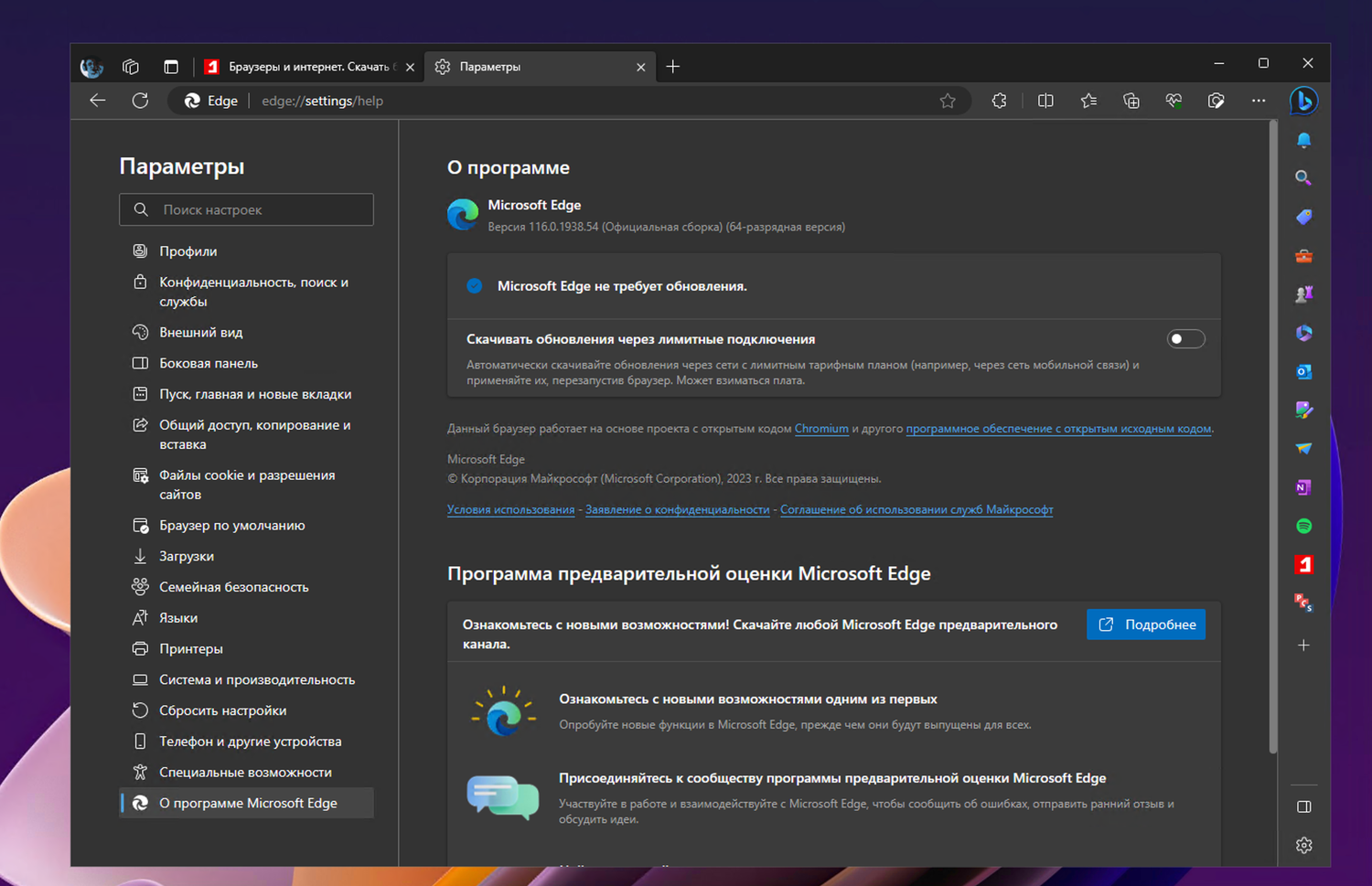Click the Edge site info button beside the address
This screenshot has height=886, width=1372.
(211, 101)
